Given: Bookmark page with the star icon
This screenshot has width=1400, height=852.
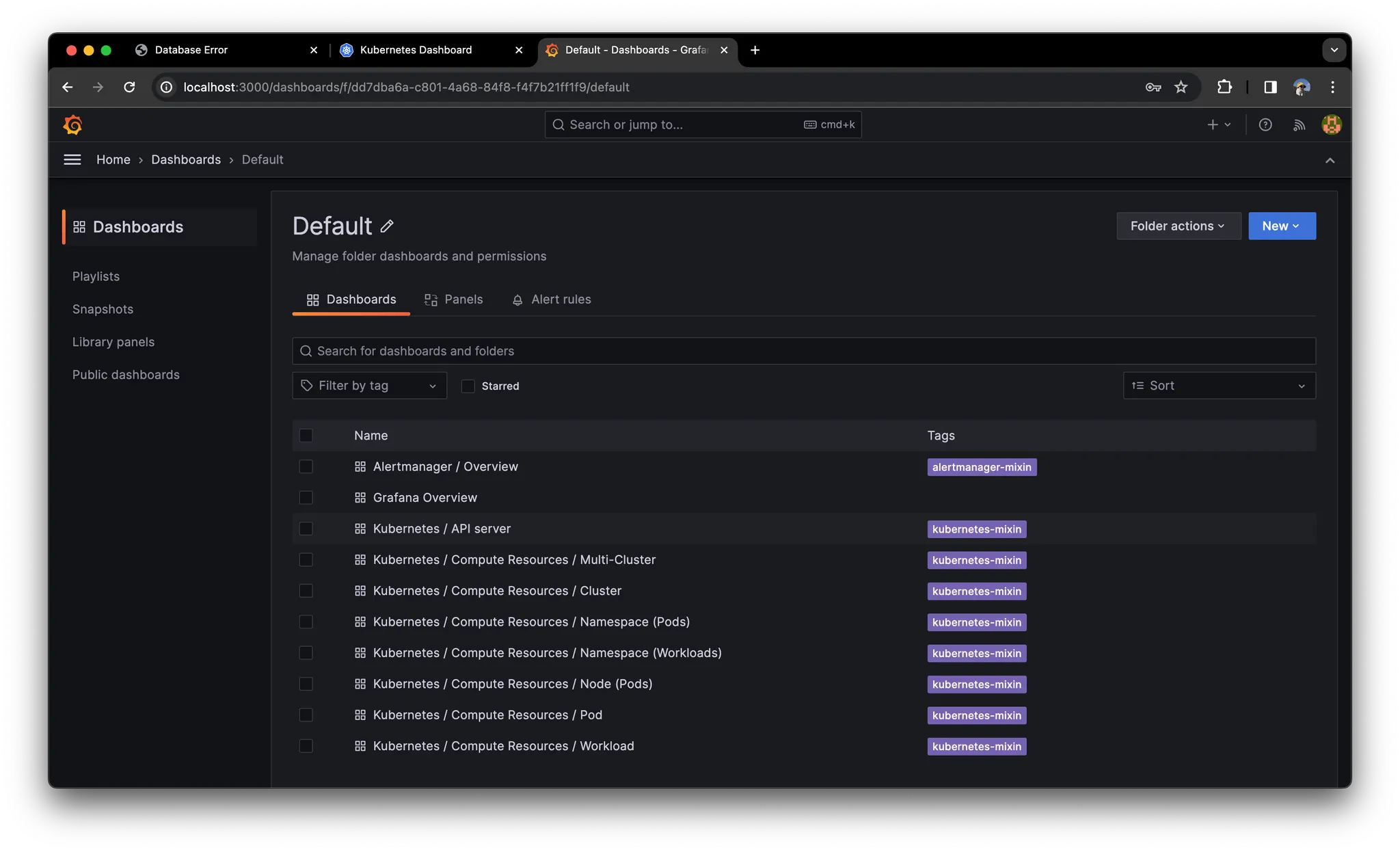Looking at the screenshot, I should pyautogui.click(x=1181, y=87).
